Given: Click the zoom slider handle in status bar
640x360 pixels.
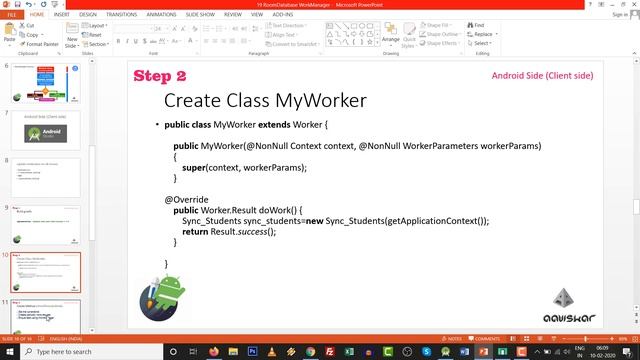Looking at the screenshot, I should (x=586, y=339).
